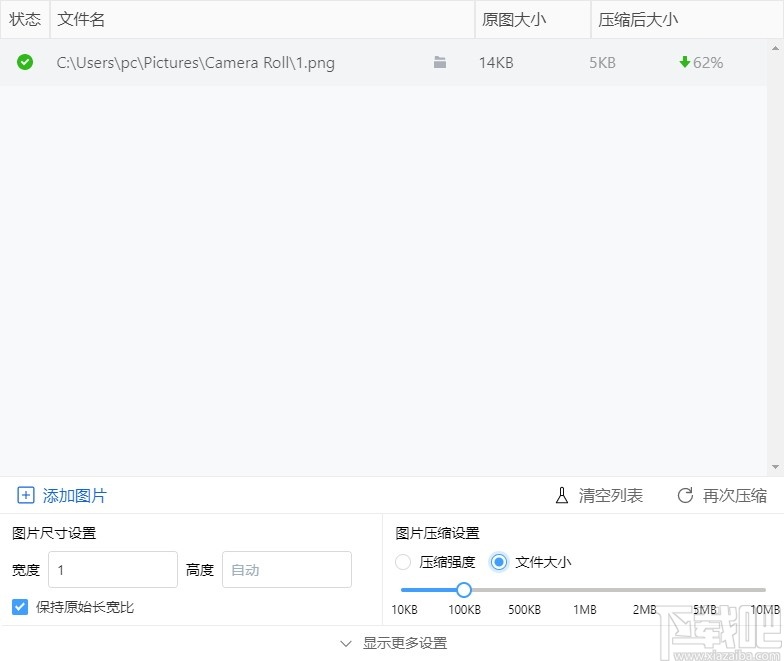Click the 62% reduction value
The height and width of the screenshot is (661, 784).
click(708, 62)
